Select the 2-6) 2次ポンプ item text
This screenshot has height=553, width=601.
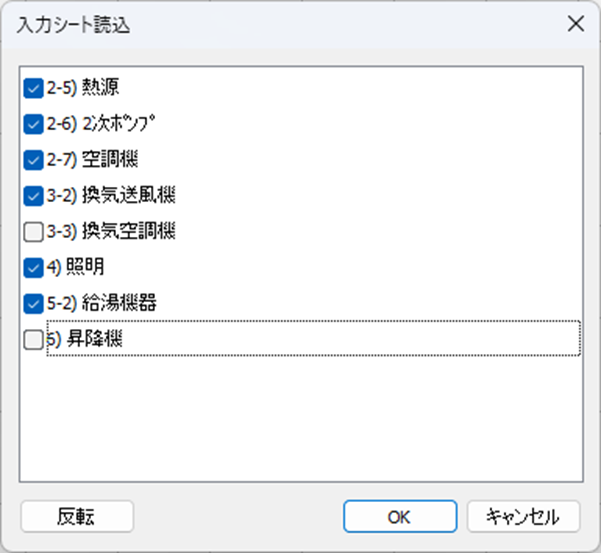101,123
